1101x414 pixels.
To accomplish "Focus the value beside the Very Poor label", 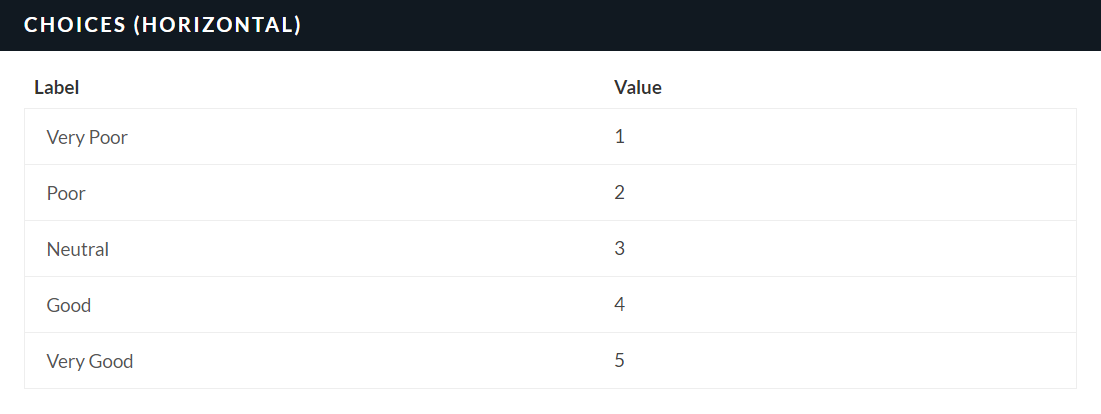I will [x=620, y=137].
